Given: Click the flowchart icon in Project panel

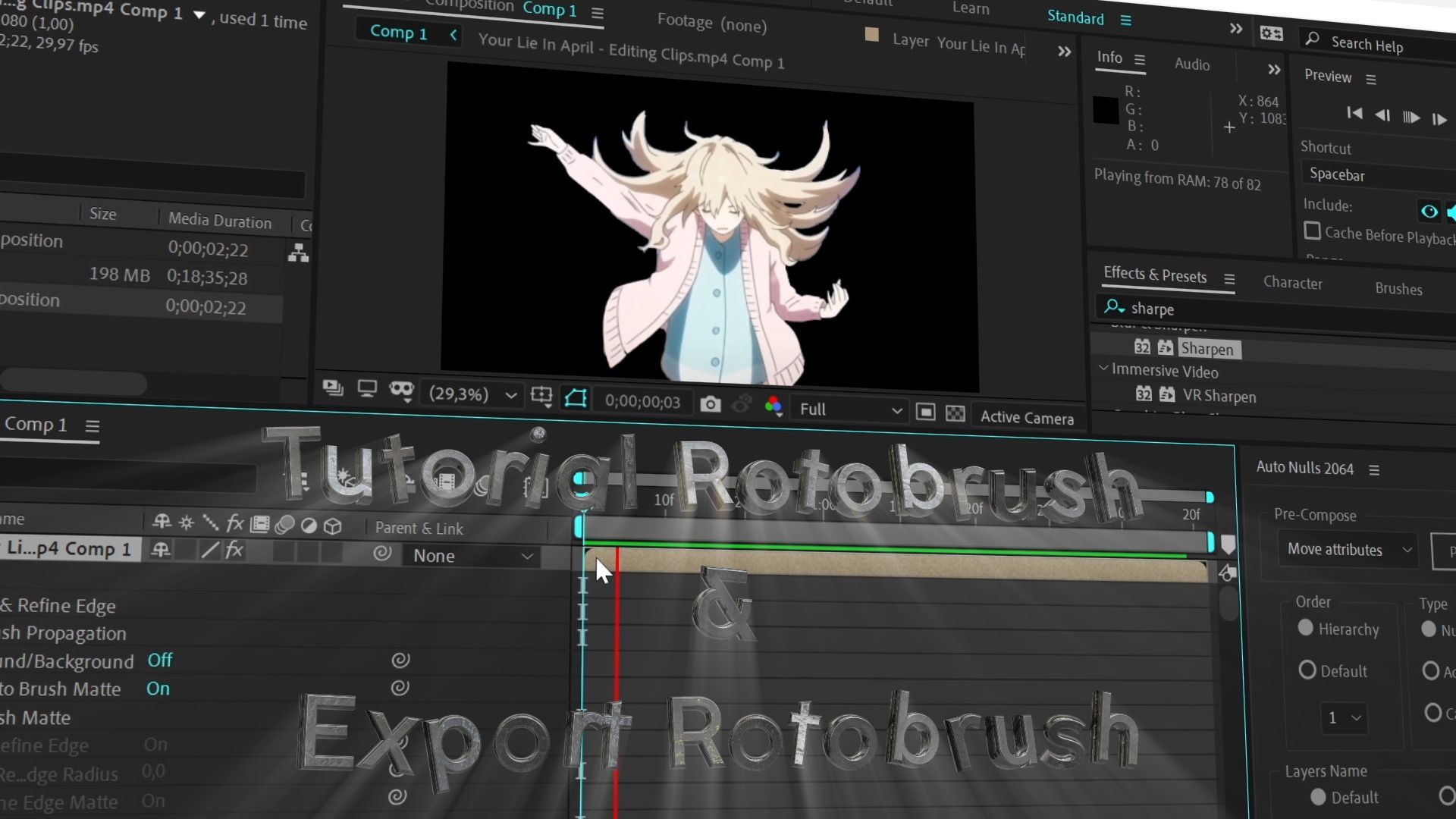Looking at the screenshot, I should [299, 253].
